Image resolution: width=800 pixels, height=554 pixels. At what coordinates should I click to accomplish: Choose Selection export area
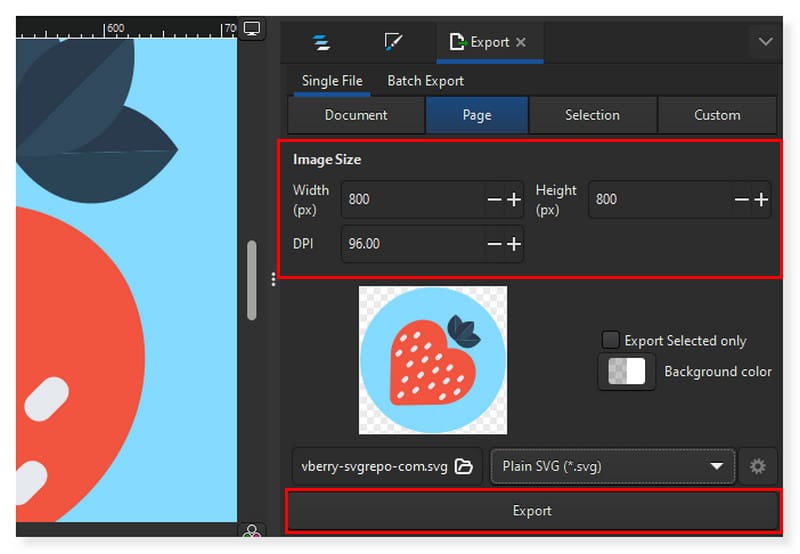pyautogui.click(x=592, y=115)
